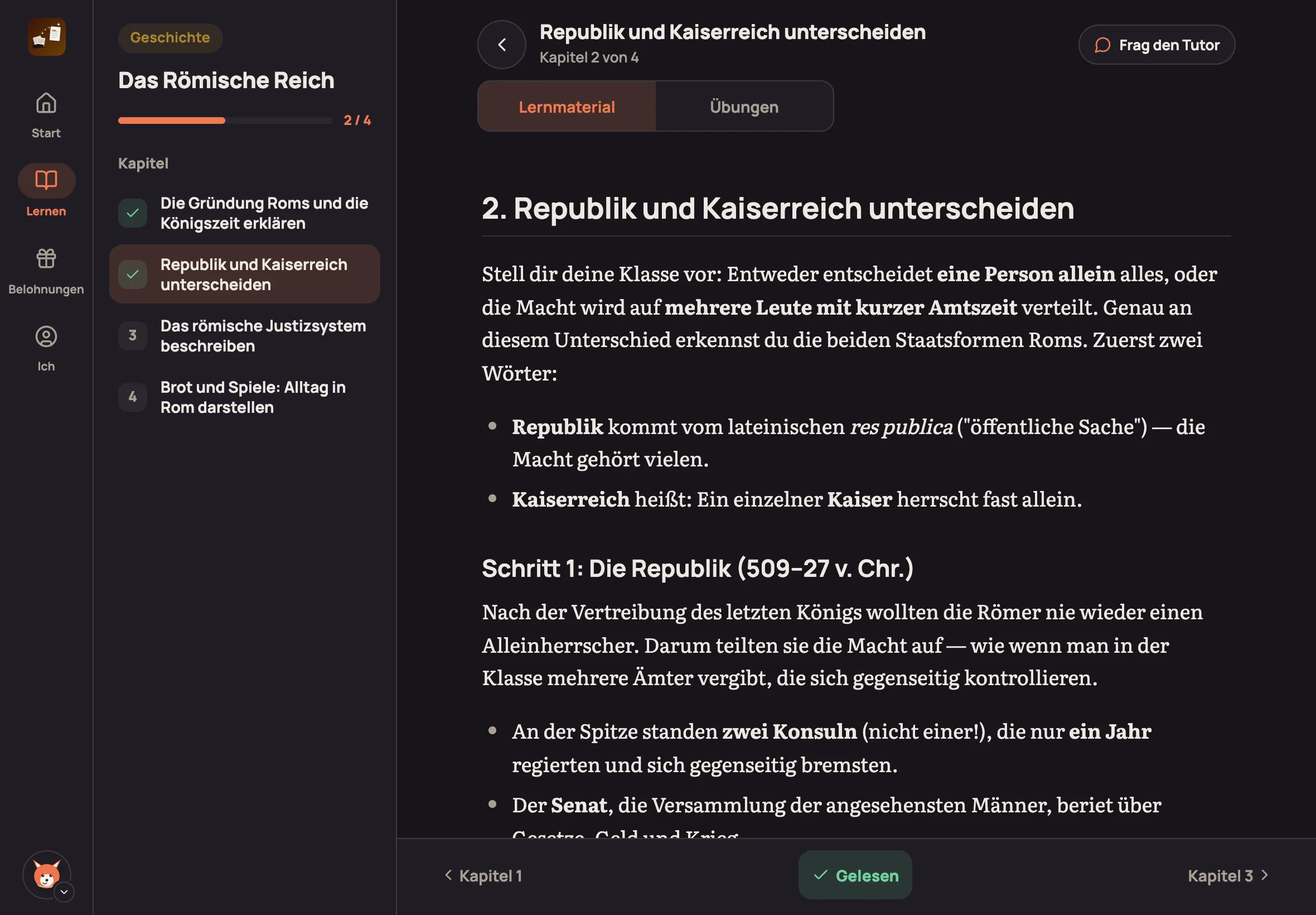Click the fox avatar
This screenshot has height=915, width=1316.
(x=46, y=875)
